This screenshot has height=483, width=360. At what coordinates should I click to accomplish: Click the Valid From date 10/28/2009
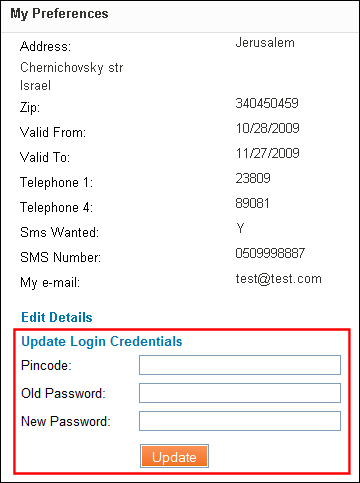pos(268,128)
